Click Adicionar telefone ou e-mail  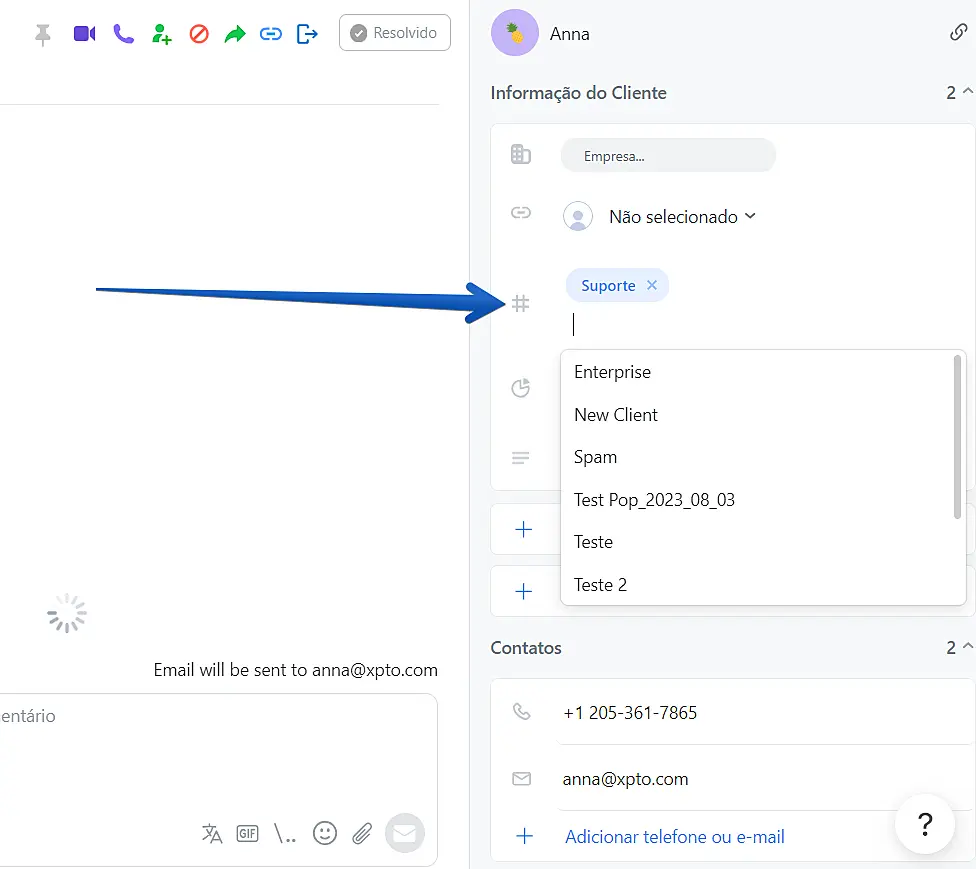pos(674,837)
